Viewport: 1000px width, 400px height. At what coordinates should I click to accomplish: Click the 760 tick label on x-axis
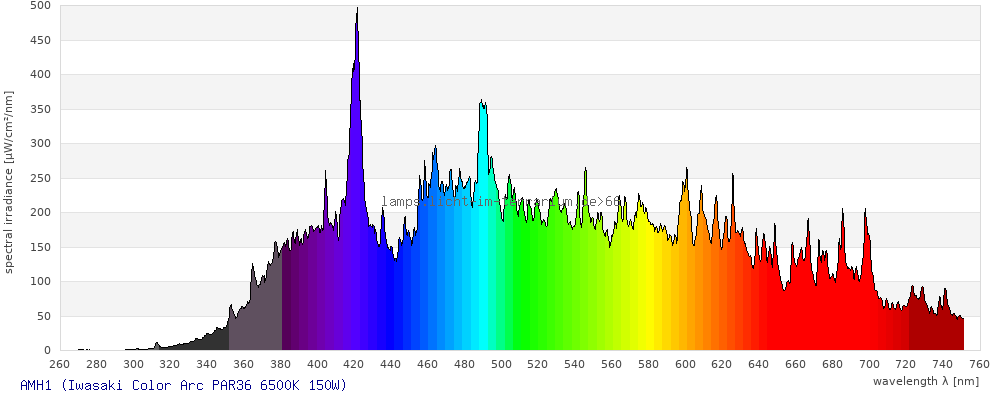(979, 364)
